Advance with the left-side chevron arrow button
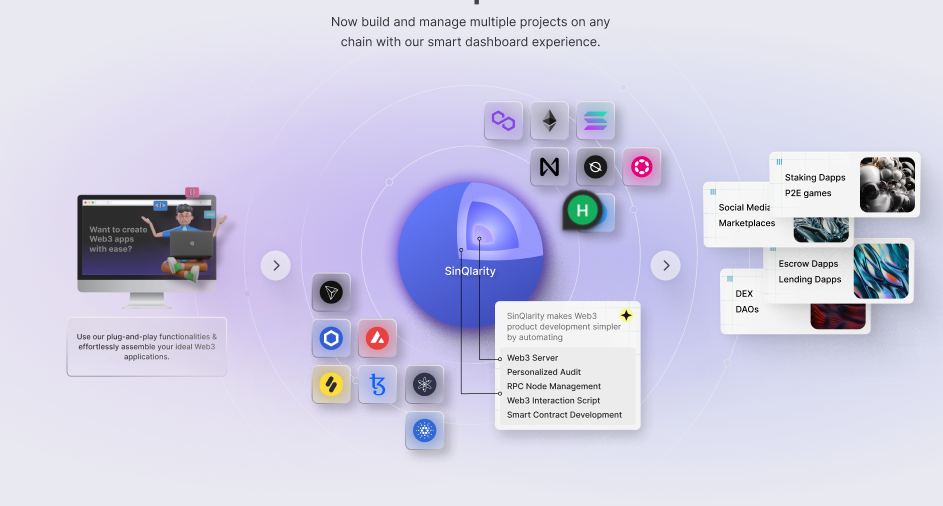 pyautogui.click(x=276, y=265)
